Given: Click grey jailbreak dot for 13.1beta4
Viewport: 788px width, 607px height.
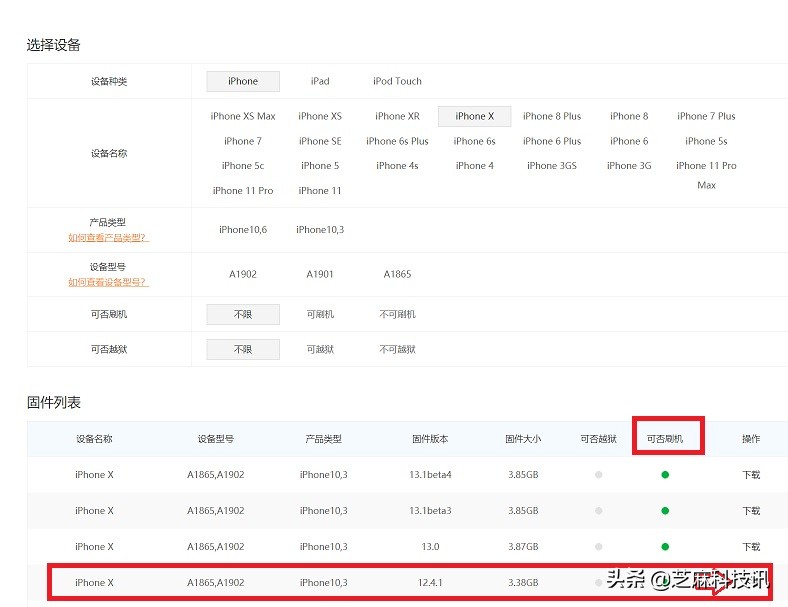Looking at the screenshot, I should tap(598, 475).
